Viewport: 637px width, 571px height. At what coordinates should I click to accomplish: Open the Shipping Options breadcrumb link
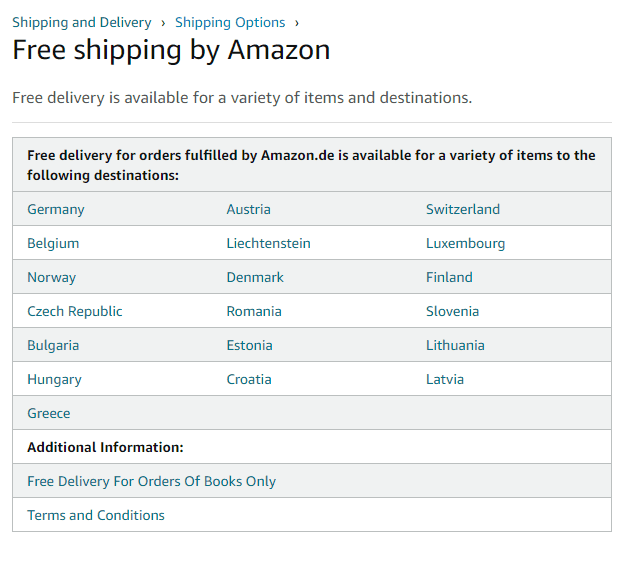[230, 22]
